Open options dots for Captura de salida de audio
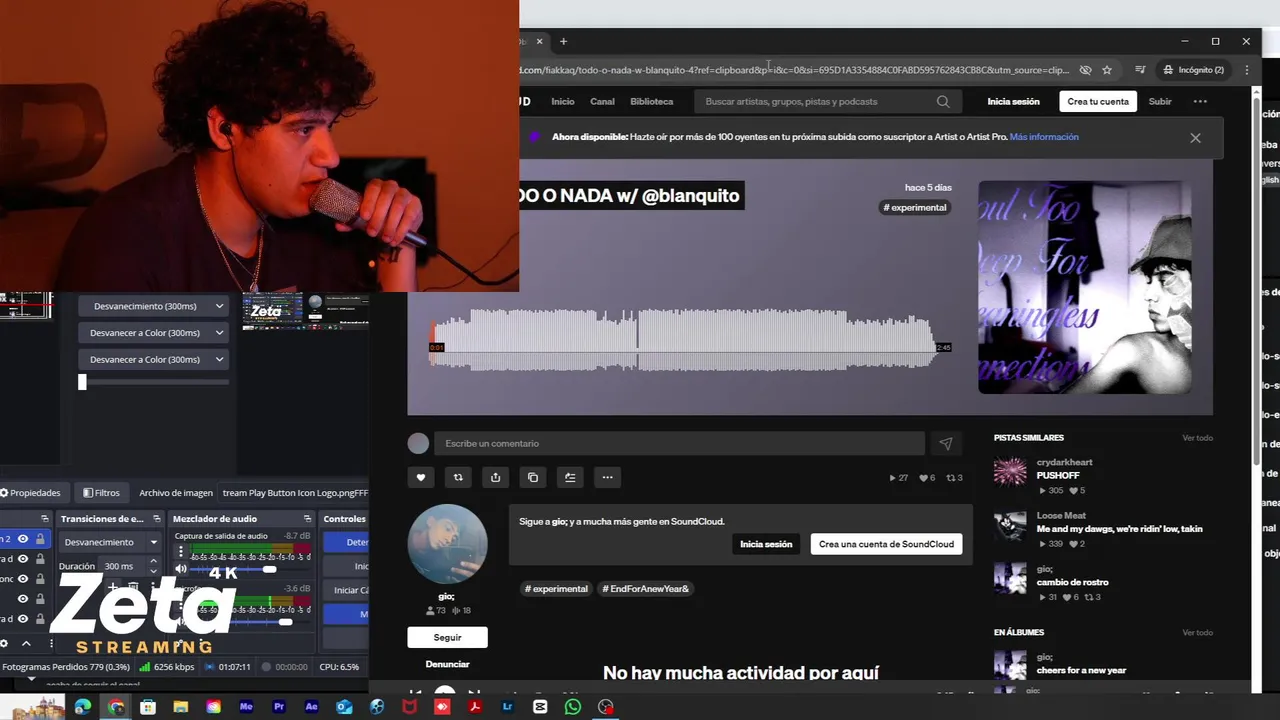1280x720 pixels. (x=180, y=552)
